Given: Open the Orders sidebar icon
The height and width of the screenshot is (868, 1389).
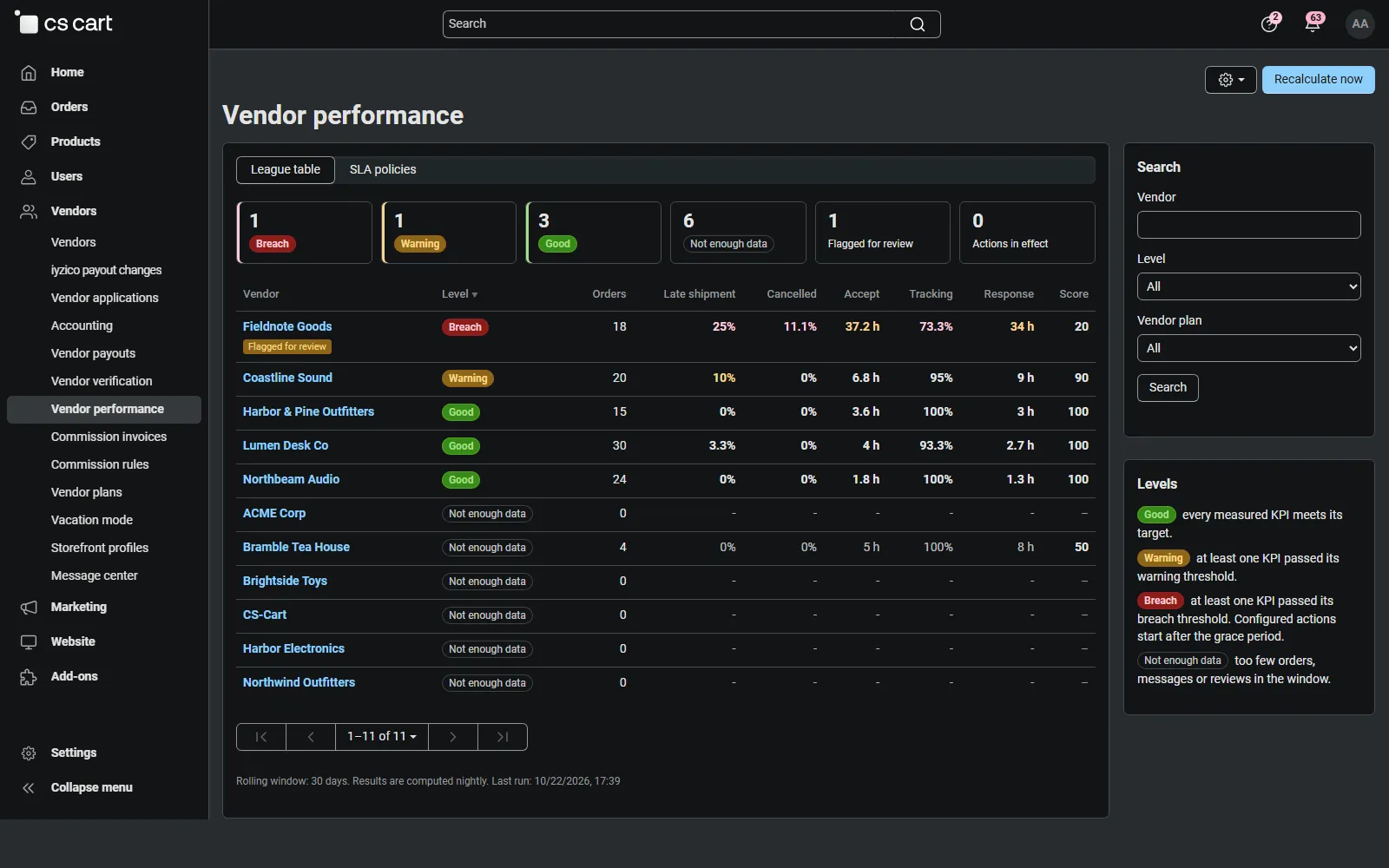Looking at the screenshot, I should [x=29, y=108].
